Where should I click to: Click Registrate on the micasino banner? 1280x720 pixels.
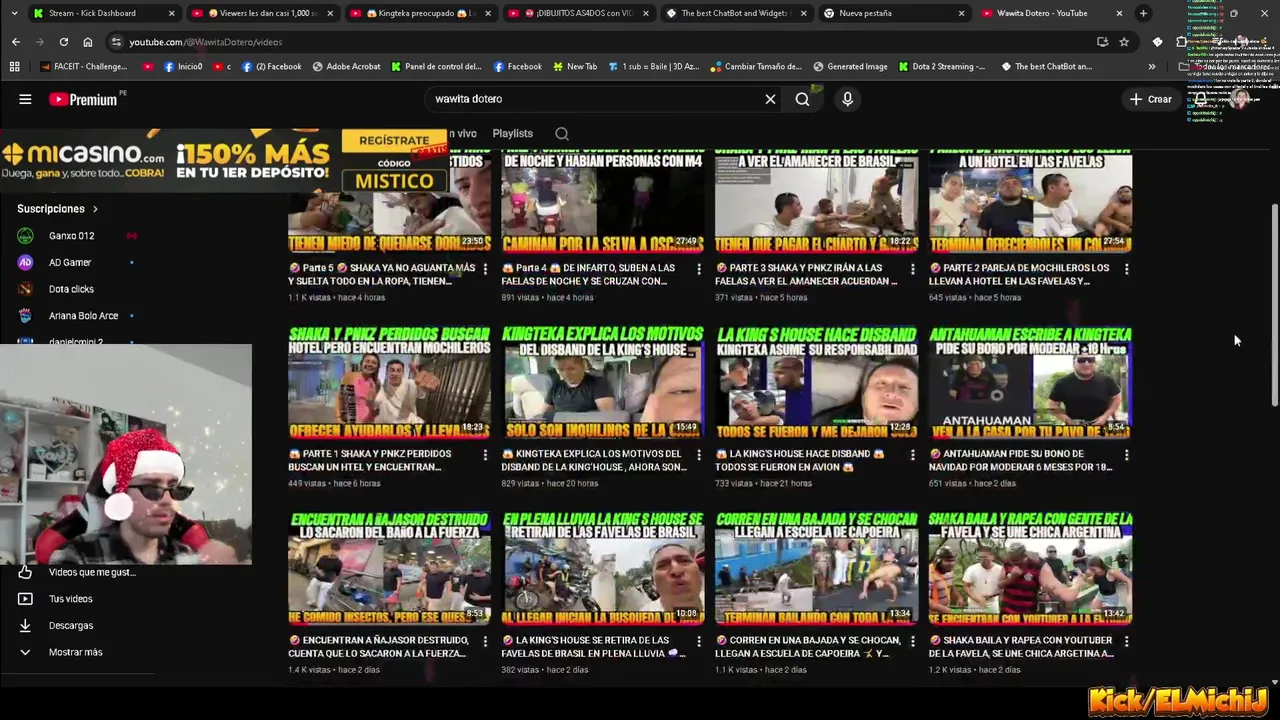(x=394, y=141)
